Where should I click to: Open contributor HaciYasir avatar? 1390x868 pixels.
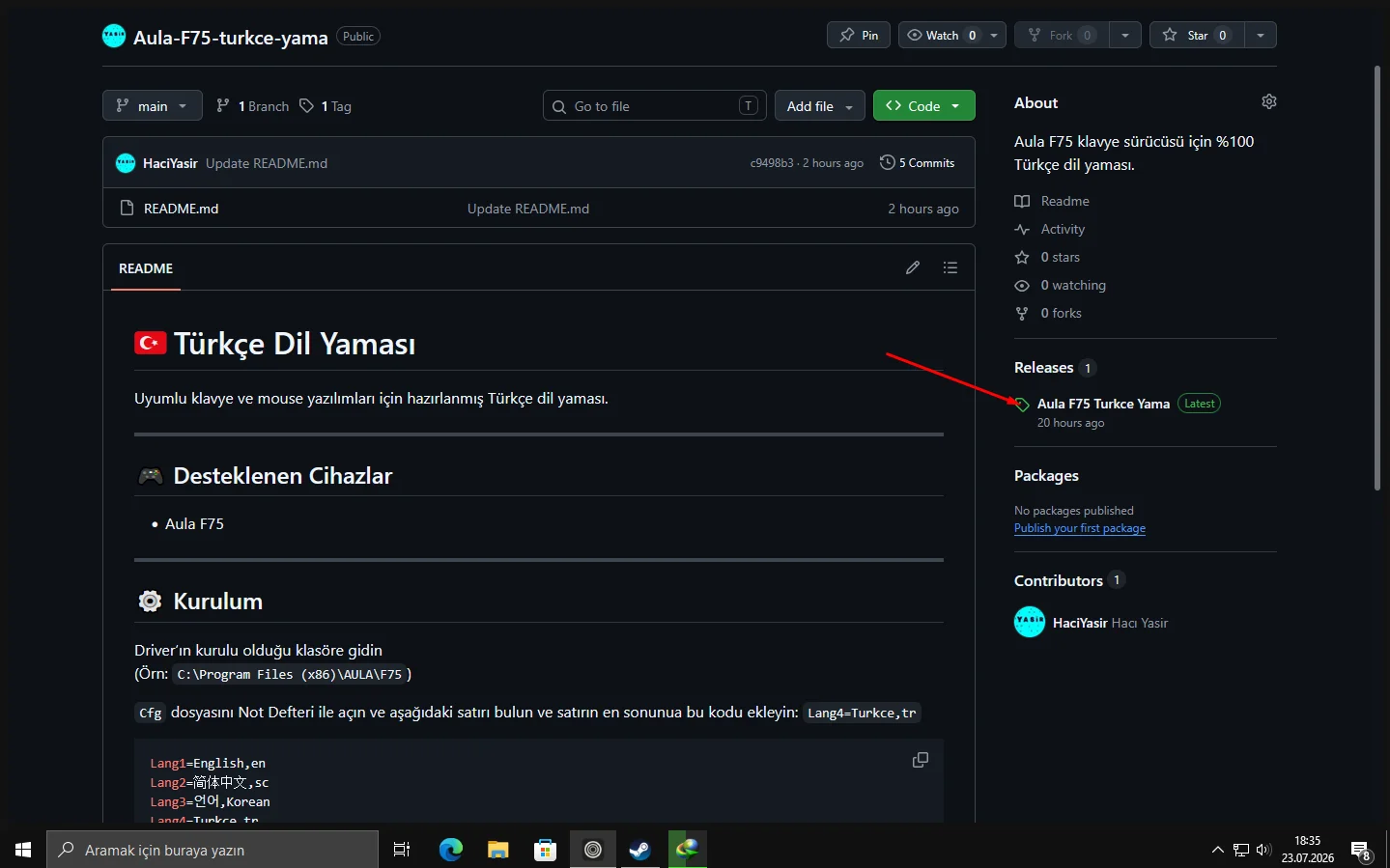pos(1030,622)
